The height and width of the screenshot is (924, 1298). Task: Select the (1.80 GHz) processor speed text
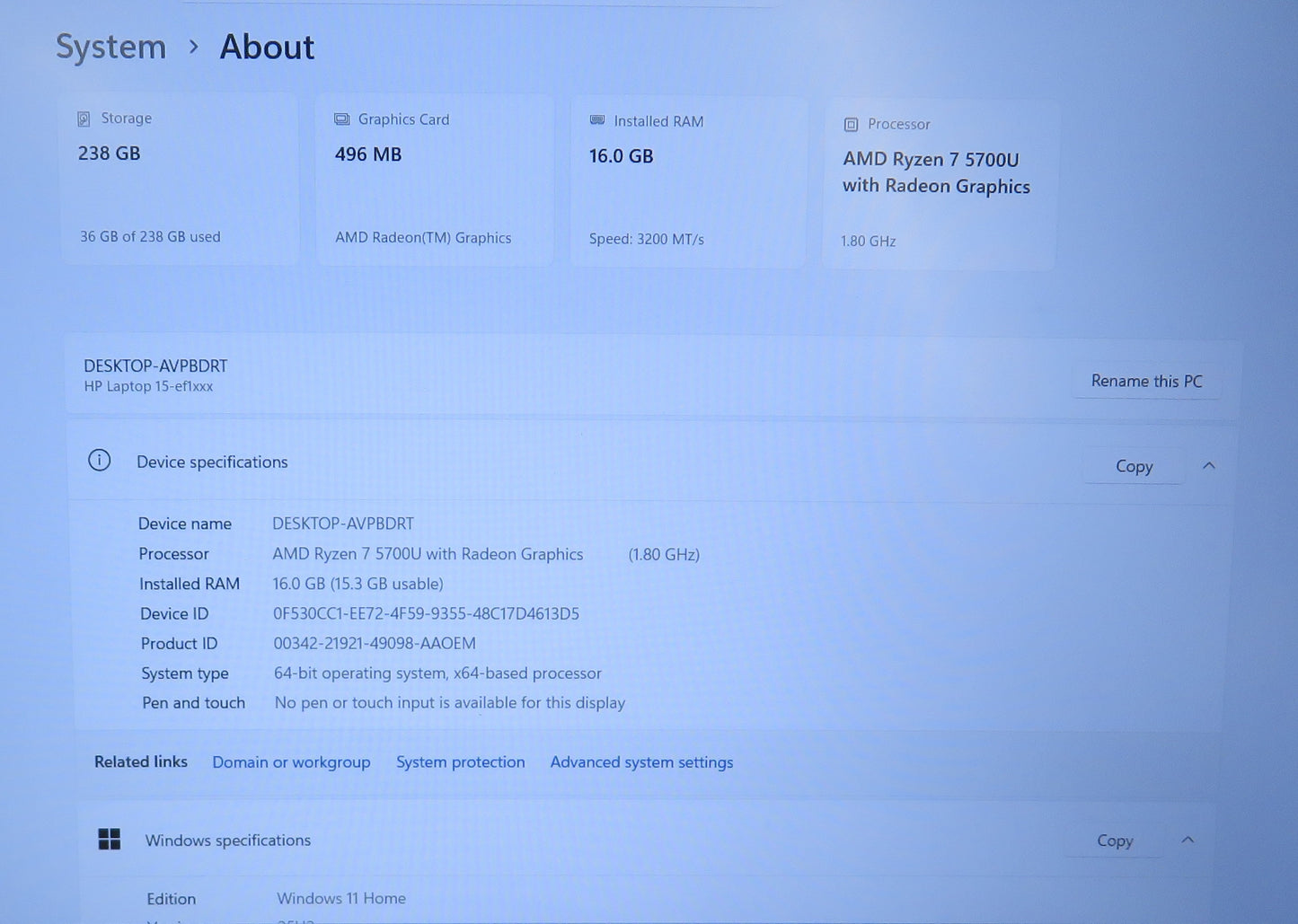(x=664, y=554)
